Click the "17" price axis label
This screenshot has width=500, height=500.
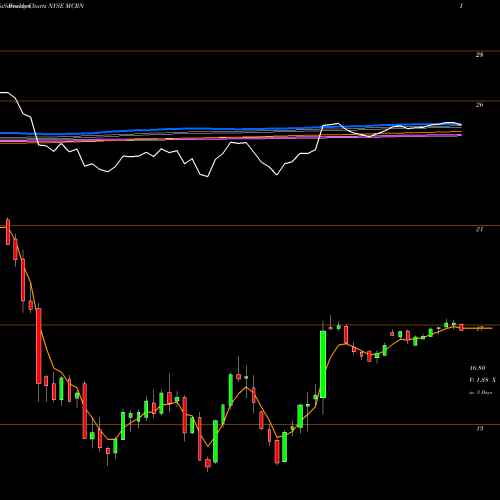[x=479, y=329]
